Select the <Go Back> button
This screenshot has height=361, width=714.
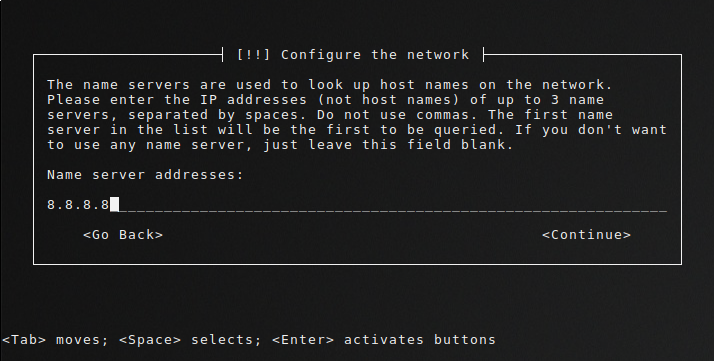click(x=123, y=235)
